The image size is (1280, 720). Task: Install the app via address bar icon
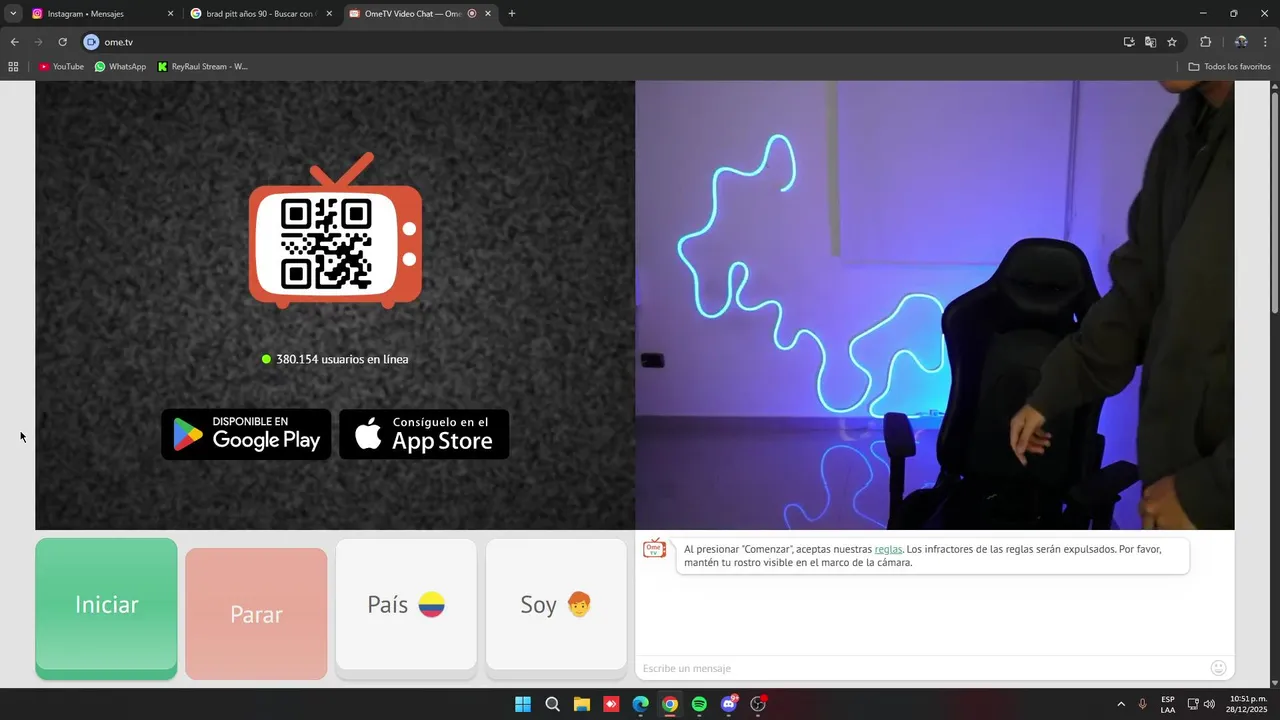[1129, 42]
